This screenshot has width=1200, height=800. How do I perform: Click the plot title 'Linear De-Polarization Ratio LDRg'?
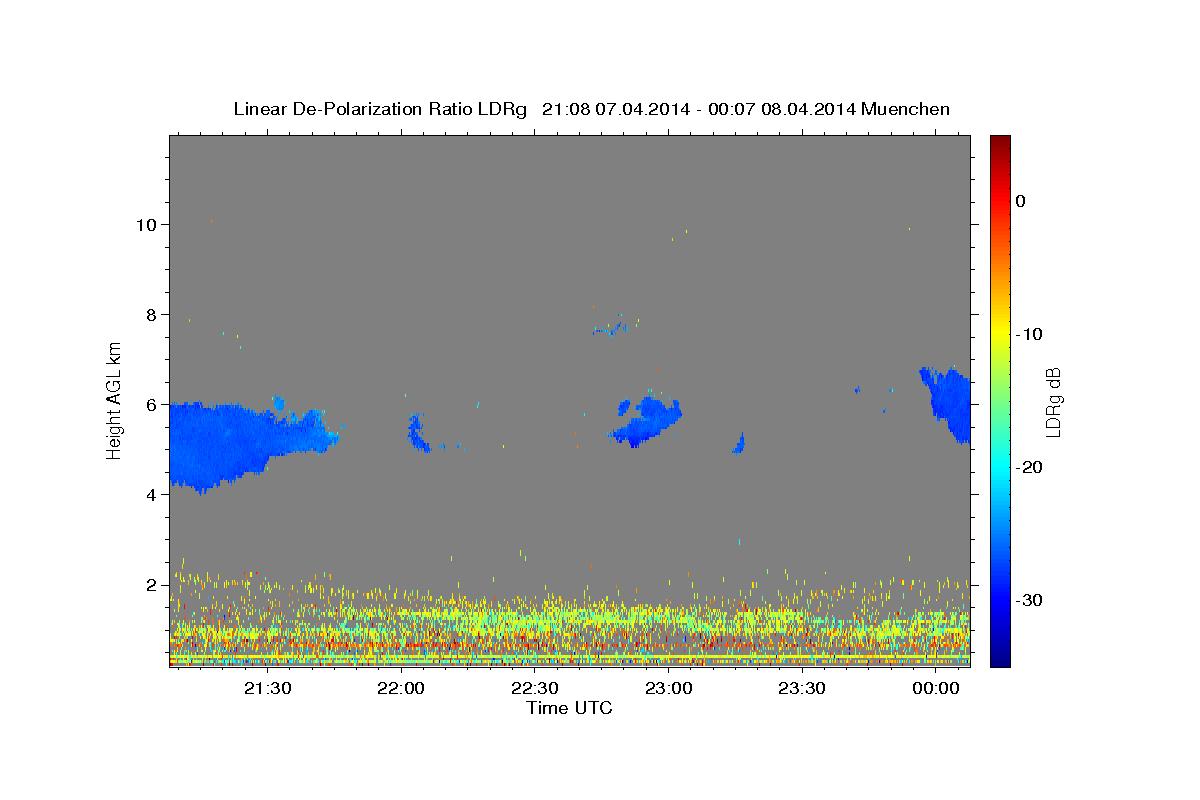tap(380, 109)
